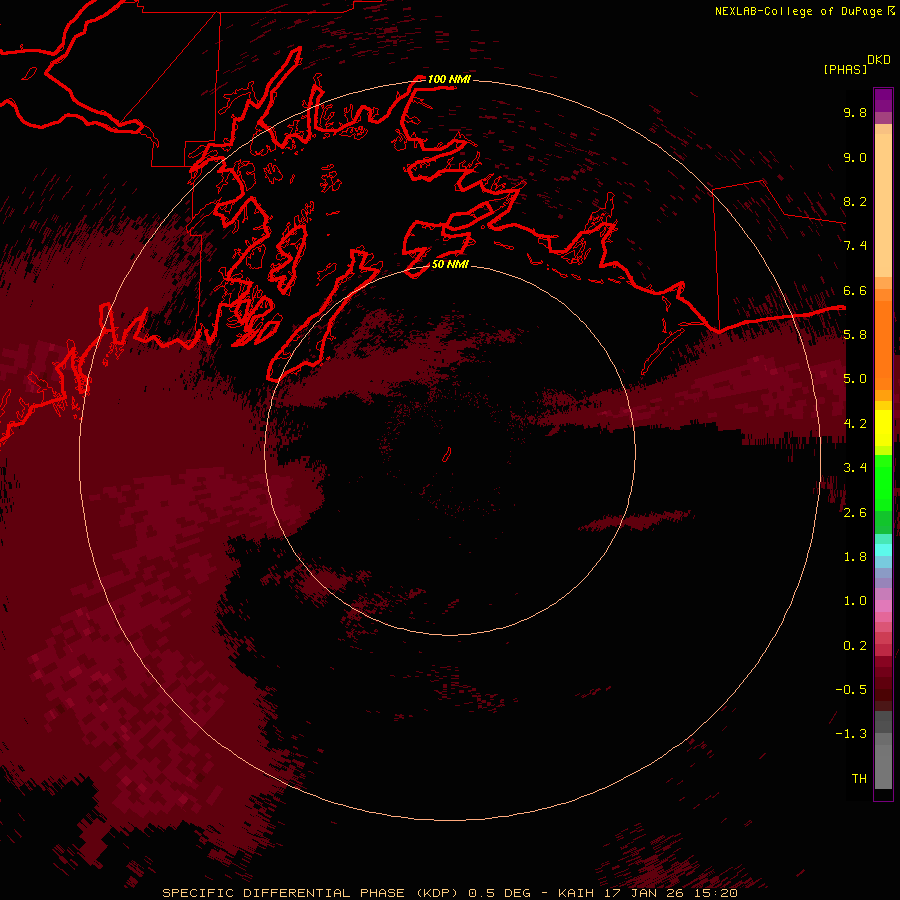Click the 3.4 legend value
This screenshot has width=900, height=900.
[x=855, y=468]
